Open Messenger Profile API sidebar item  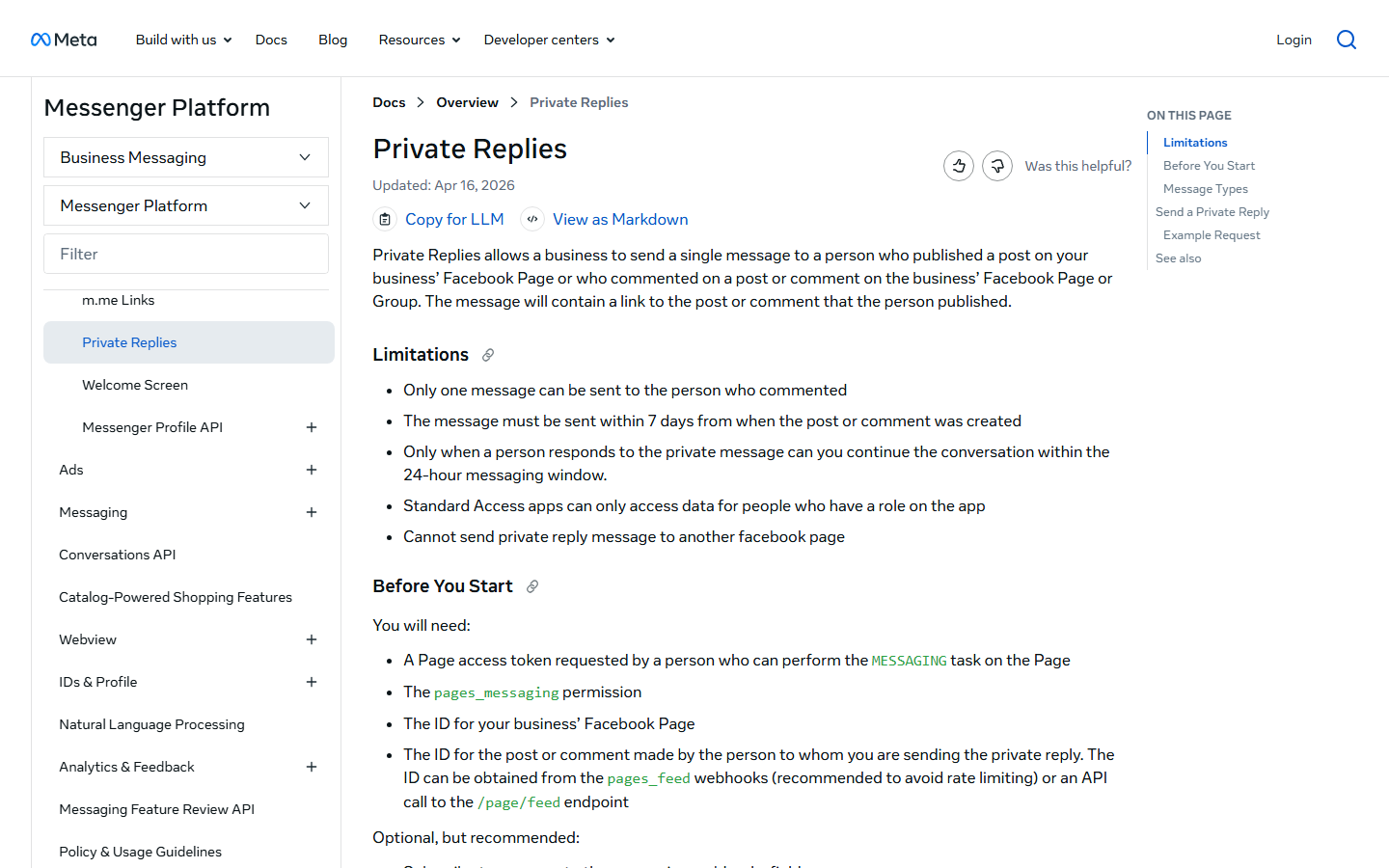coord(152,427)
